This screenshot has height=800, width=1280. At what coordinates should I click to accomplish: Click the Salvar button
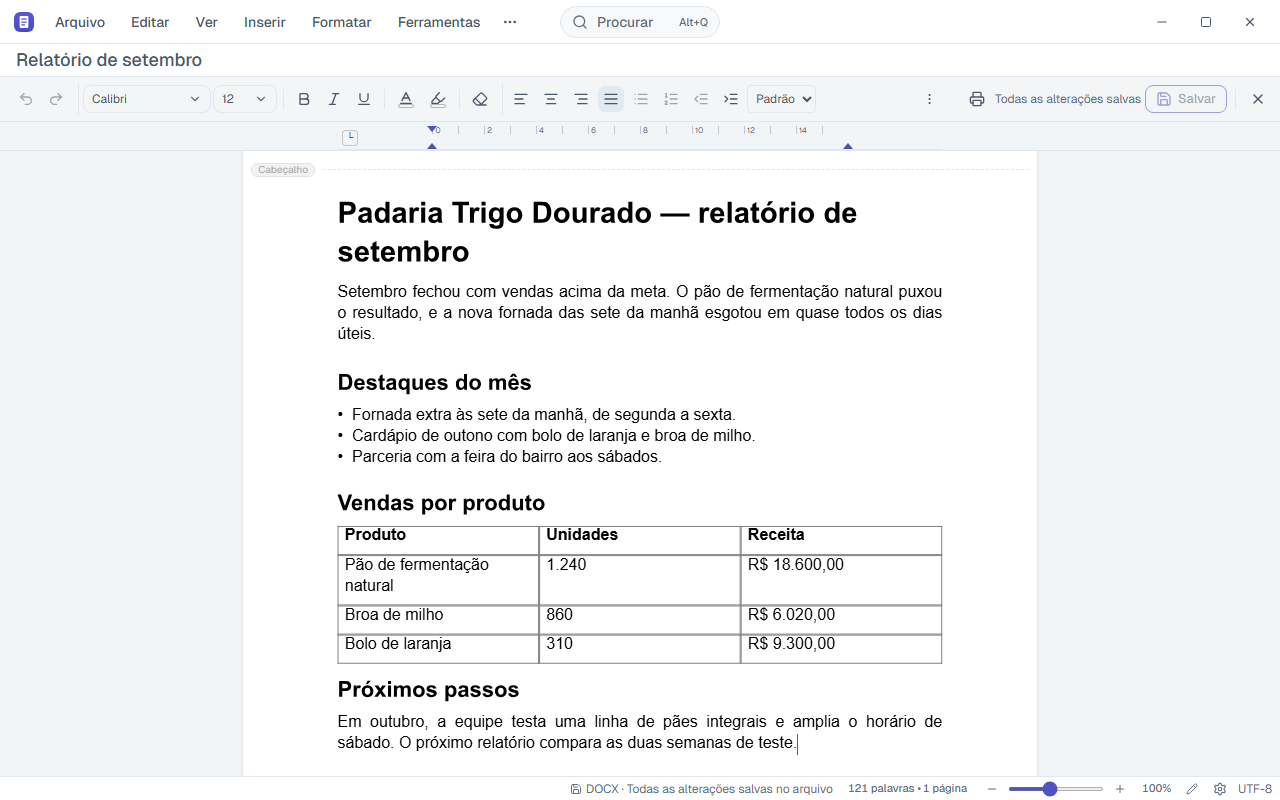1186,99
